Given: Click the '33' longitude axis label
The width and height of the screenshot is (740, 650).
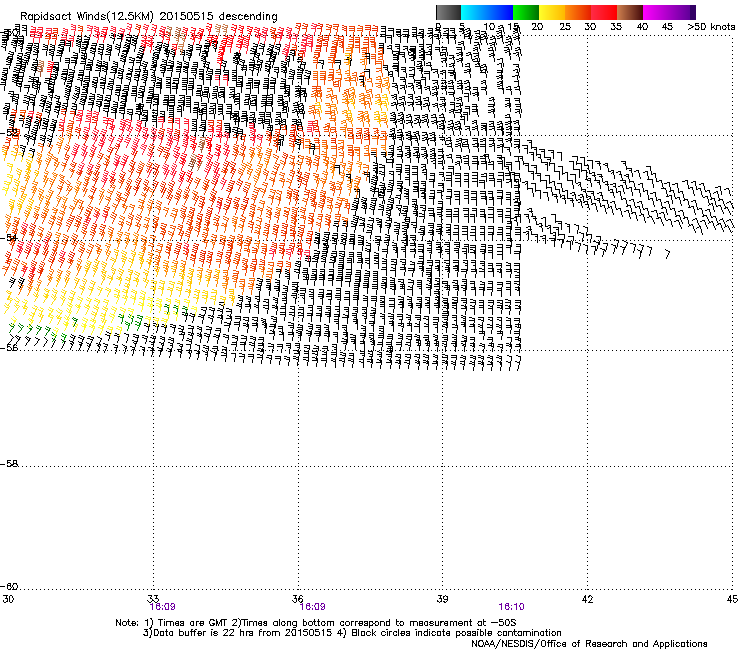Looking at the screenshot, I should (153, 599).
